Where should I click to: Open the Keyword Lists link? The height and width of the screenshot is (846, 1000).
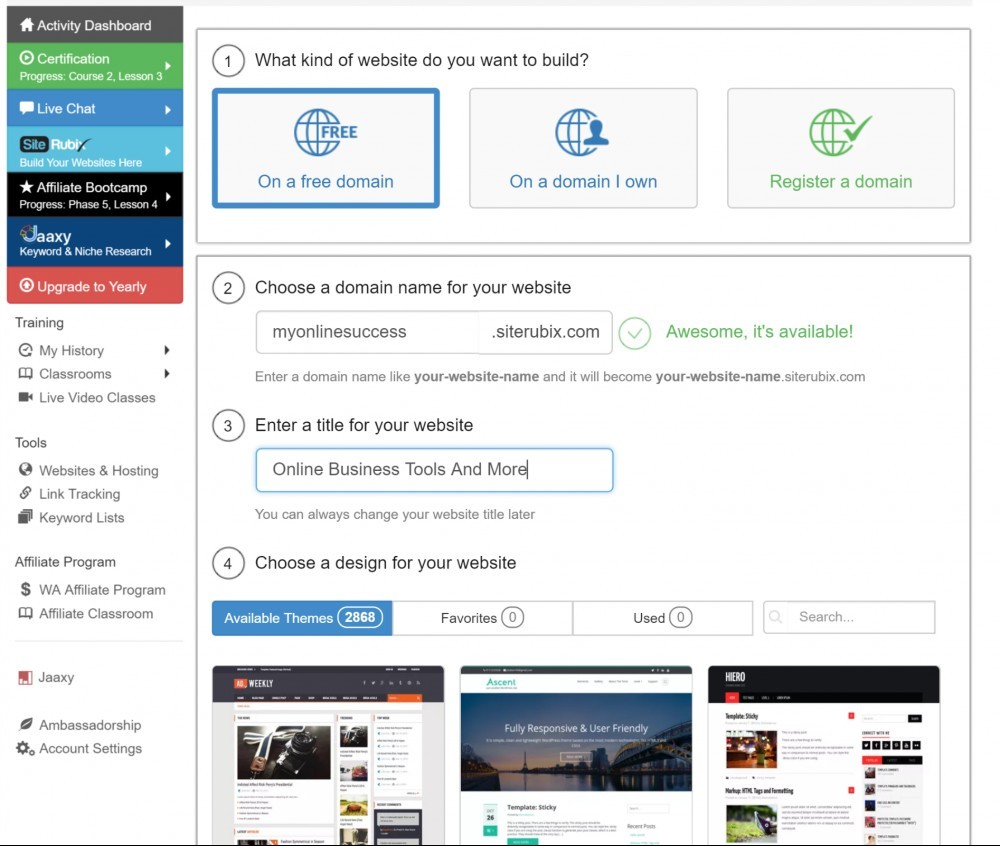[x=82, y=517]
